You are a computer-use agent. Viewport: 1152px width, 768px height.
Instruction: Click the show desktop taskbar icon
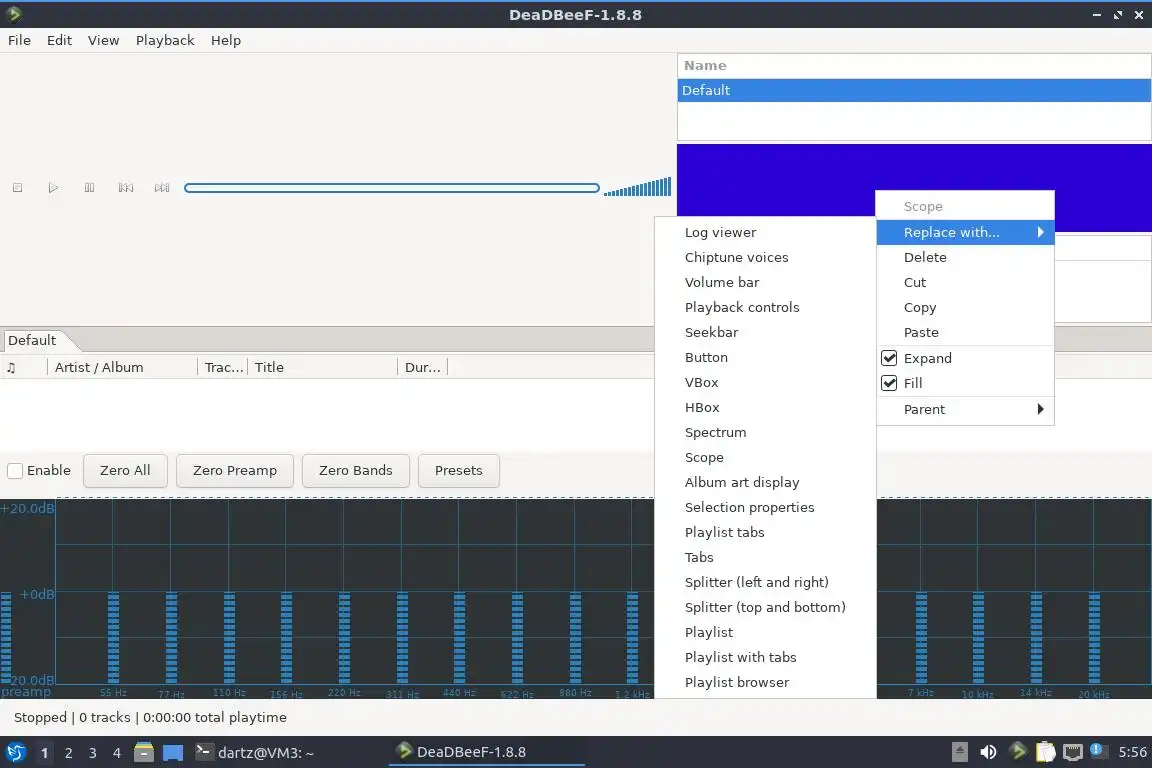coord(173,753)
